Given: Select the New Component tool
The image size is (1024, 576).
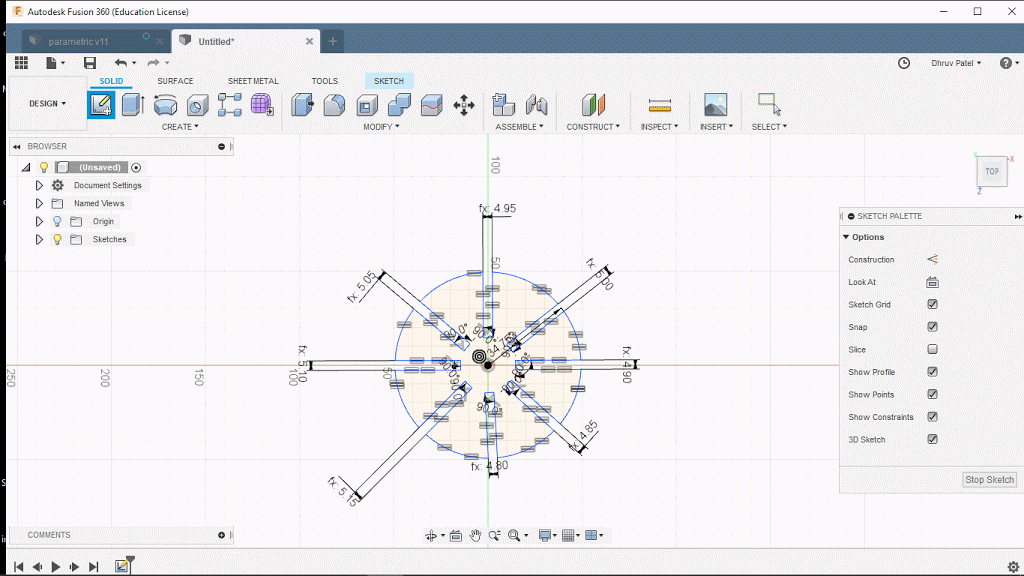Looking at the screenshot, I should [x=504, y=105].
